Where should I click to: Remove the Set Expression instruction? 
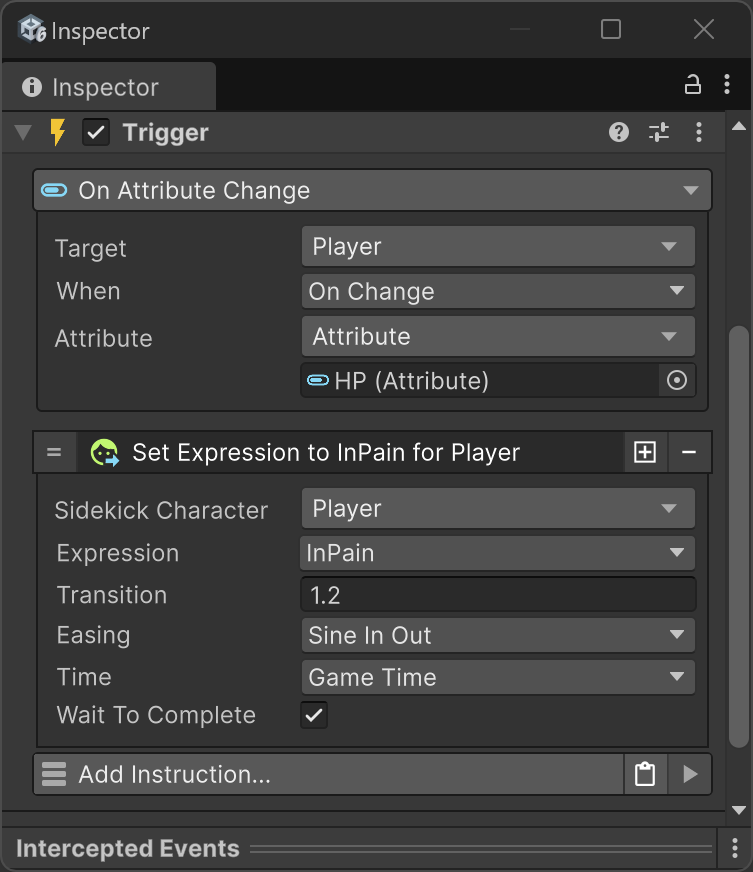(x=689, y=453)
